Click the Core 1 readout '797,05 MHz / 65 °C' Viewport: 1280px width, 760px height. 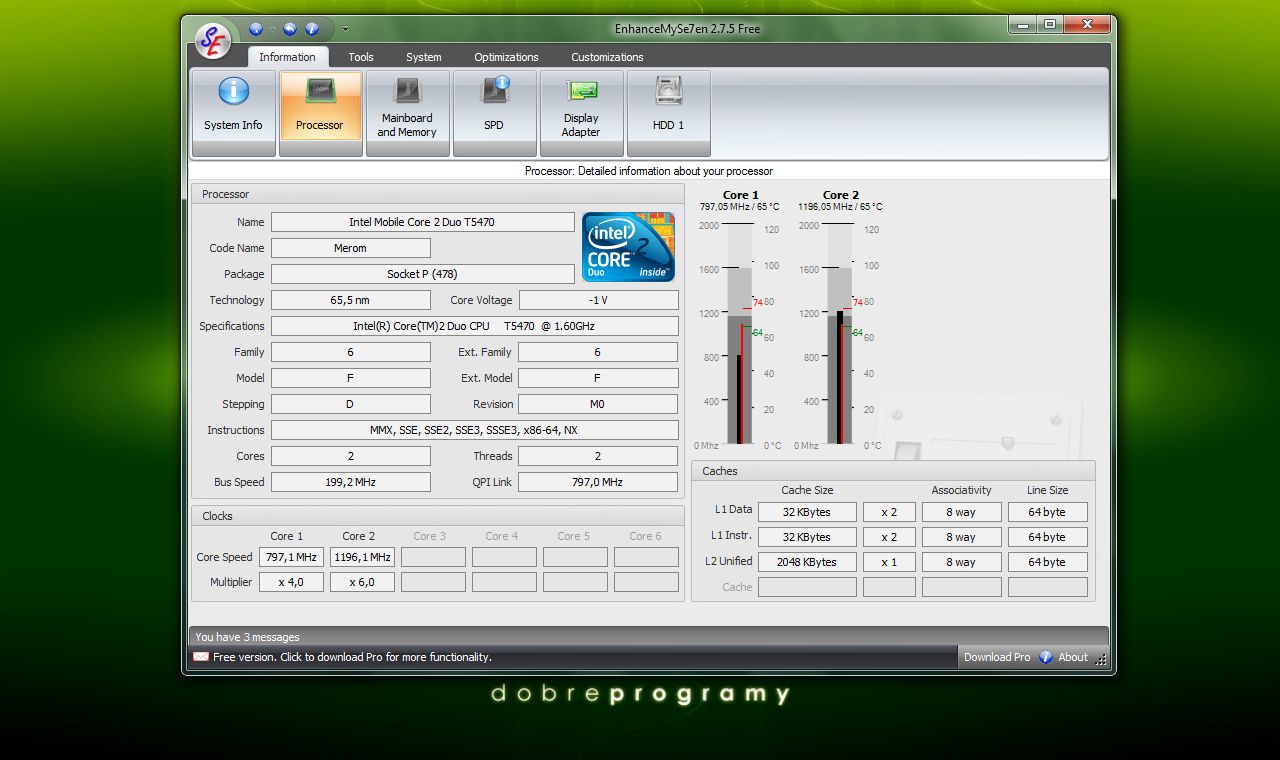(x=741, y=207)
